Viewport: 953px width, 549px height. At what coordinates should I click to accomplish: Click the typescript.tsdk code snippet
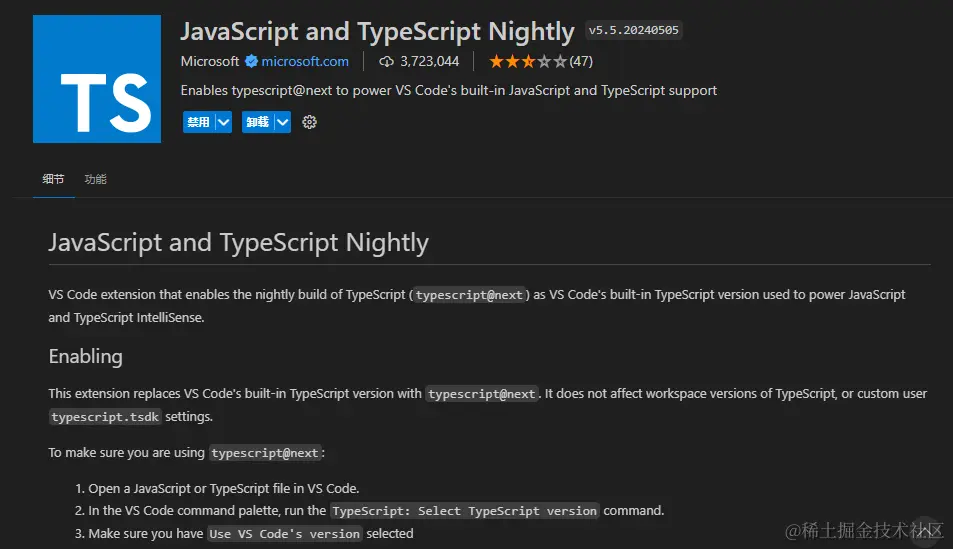pos(105,417)
